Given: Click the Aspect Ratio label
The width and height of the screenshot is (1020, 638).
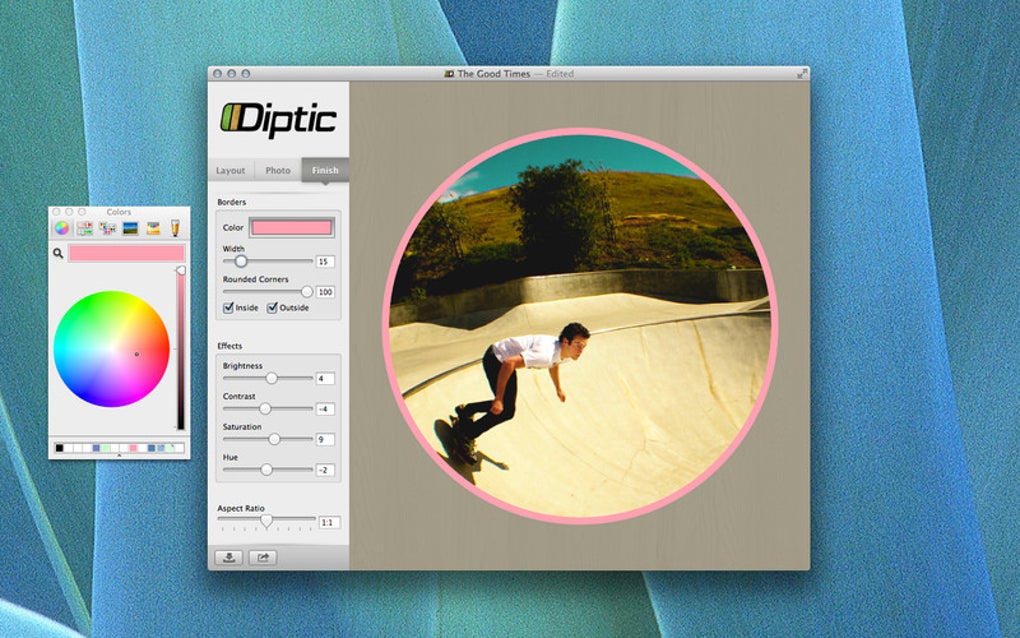Looking at the screenshot, I should [x=241, y=508].
